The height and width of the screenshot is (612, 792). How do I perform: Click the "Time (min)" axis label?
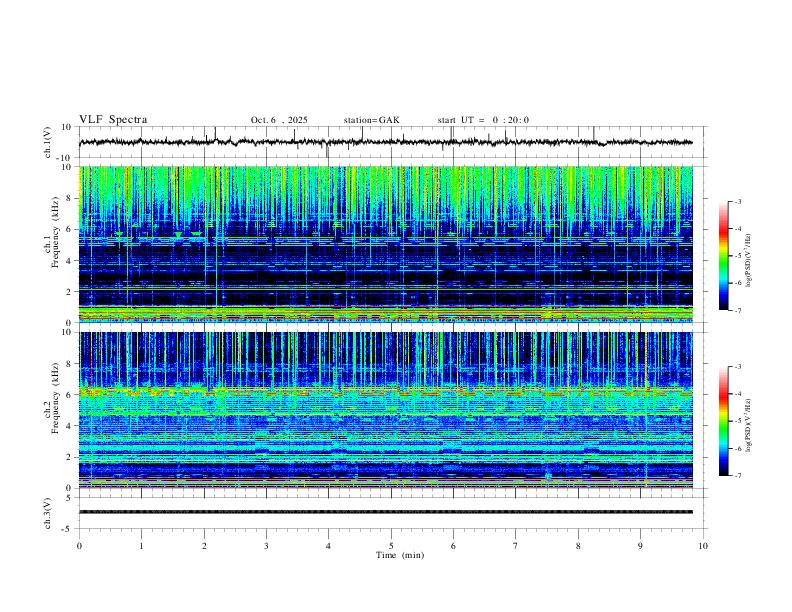(x=400, y=555)
